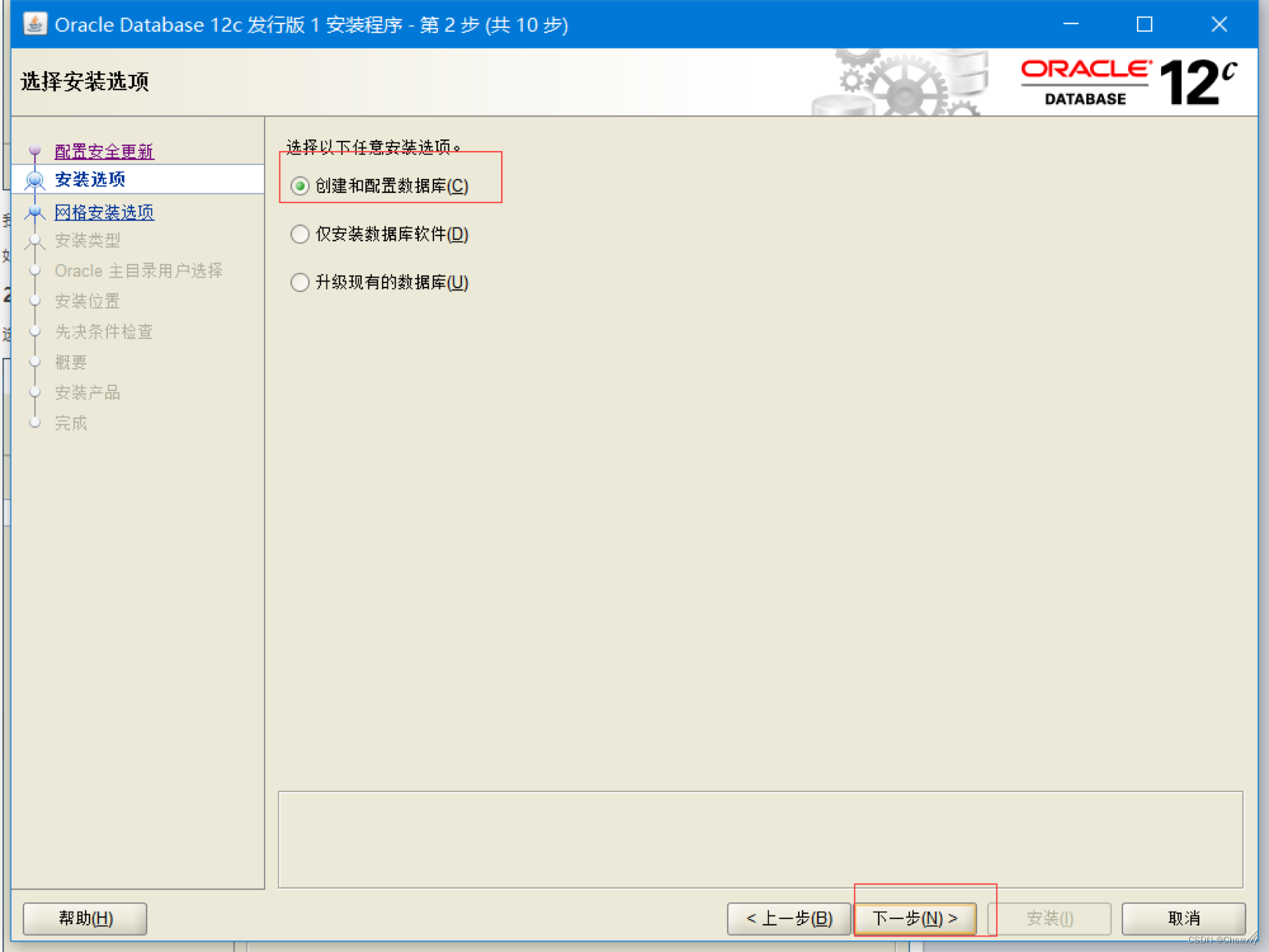Click the 安装类型 step node
Image resolution: width=1269 pixels, height=952 pixels.
[x=87, y=240]
